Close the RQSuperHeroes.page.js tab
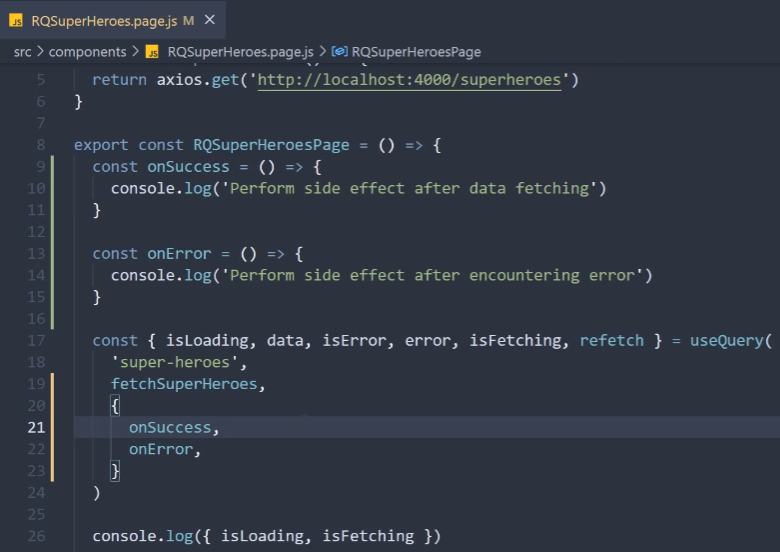Image resolution: width=780 pixels, height=552 pixels. point(209,20)
